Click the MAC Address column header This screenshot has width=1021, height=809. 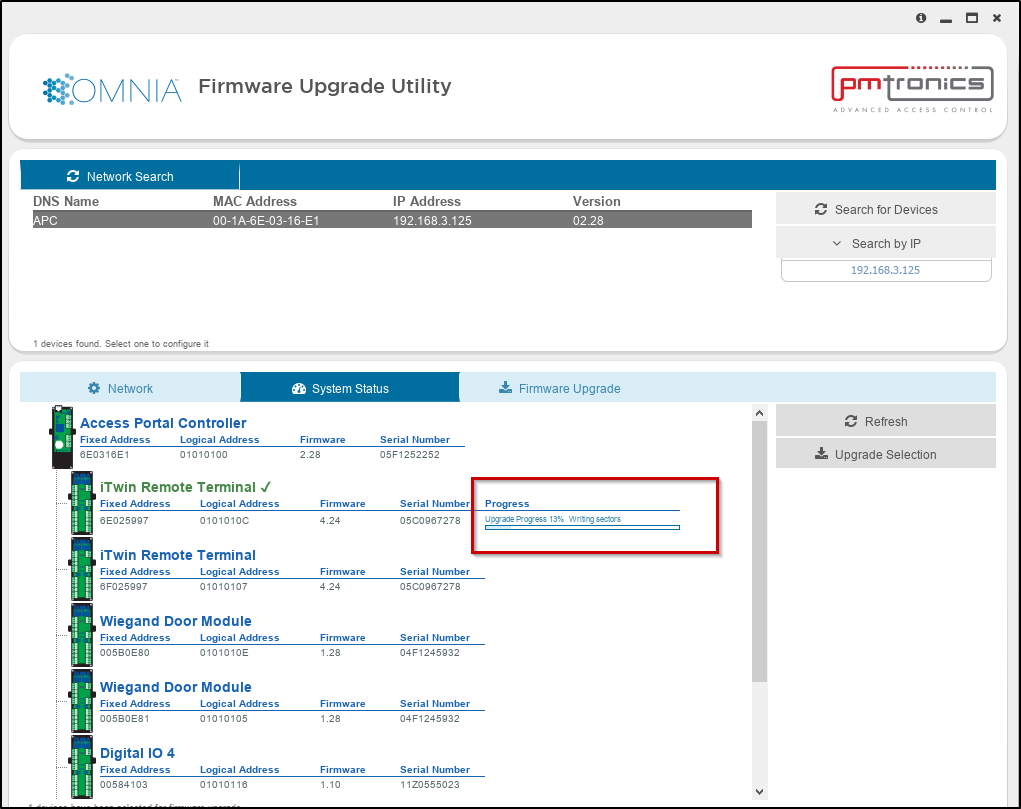(255, 201)
